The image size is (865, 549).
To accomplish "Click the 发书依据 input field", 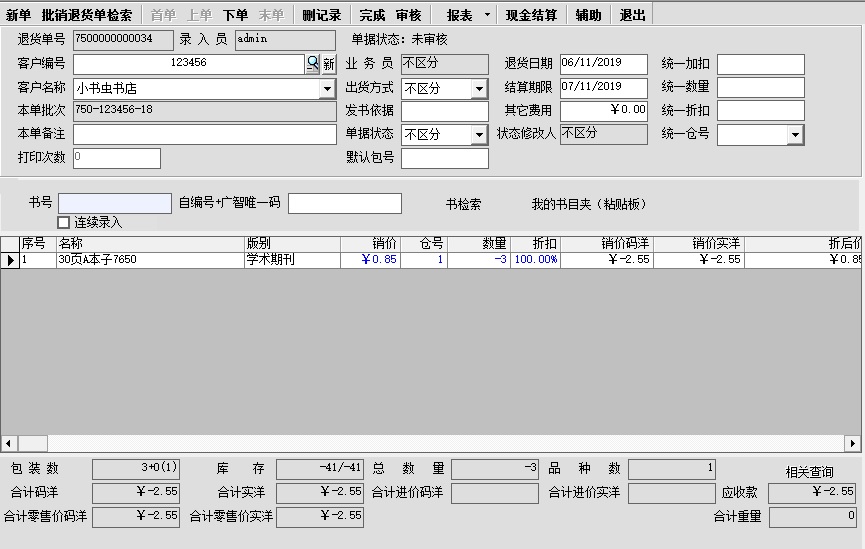I will coord(445,111).
